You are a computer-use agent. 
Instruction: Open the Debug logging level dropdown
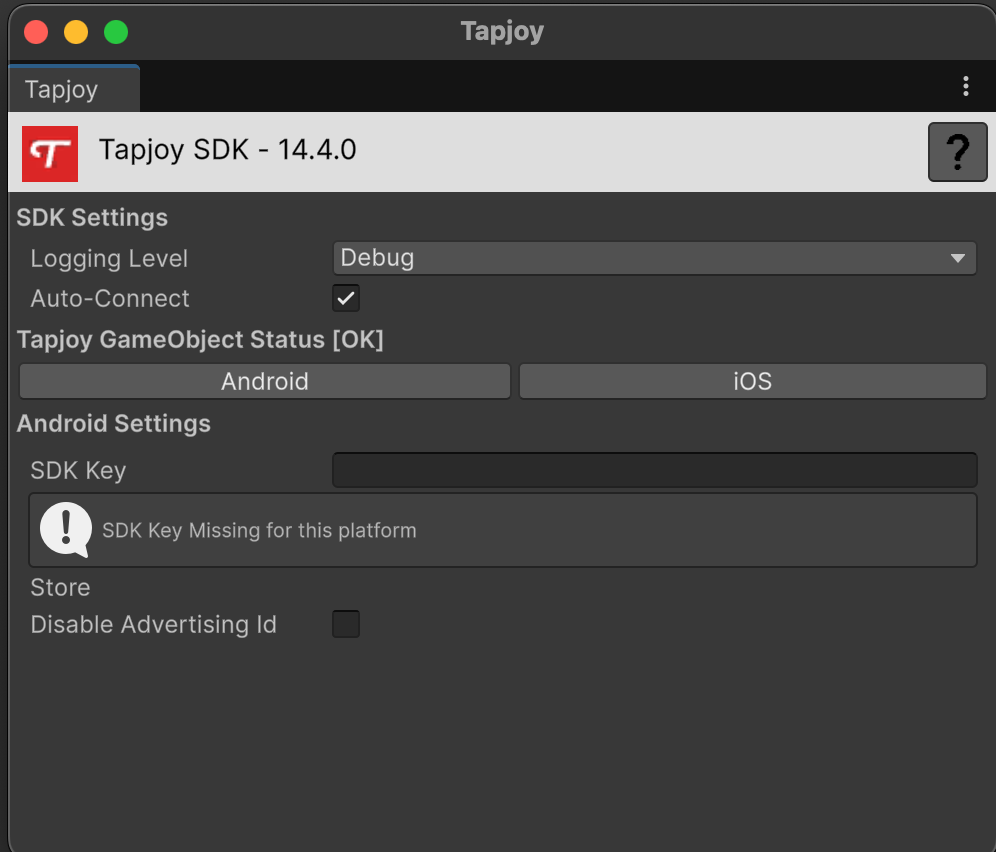(x=654, y=258)
